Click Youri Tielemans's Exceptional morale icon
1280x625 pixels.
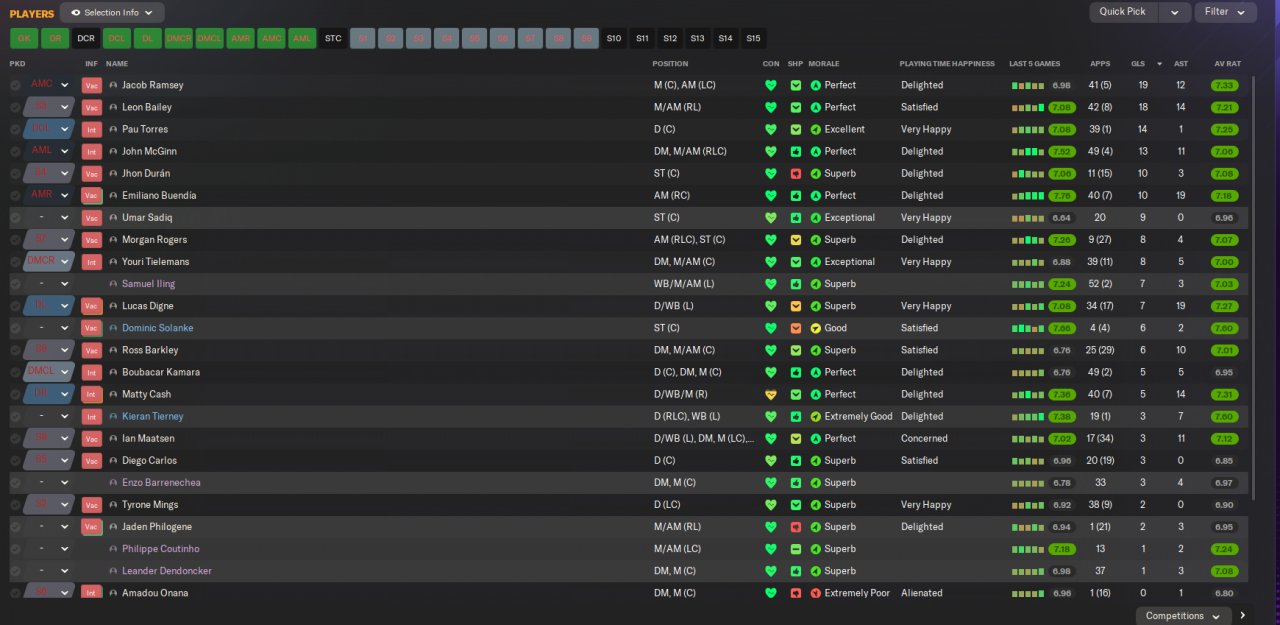point(816,262)
